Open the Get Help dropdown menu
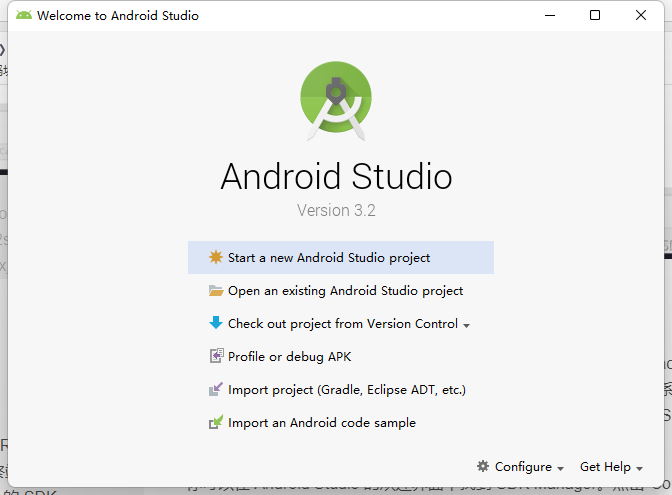 [612, 467]
